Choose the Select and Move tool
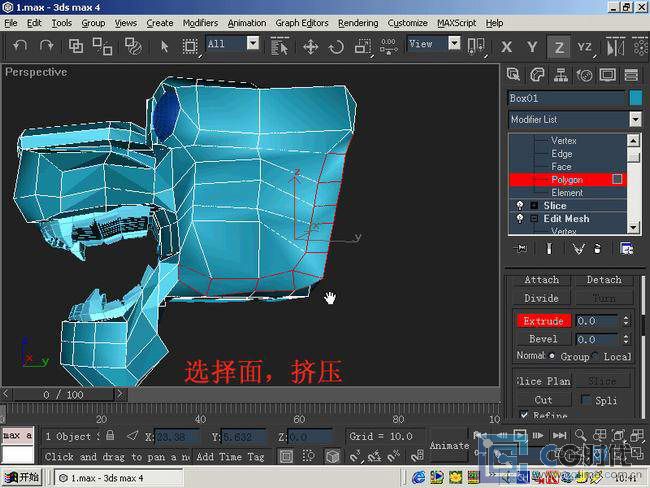This screenshot has width=650, height=488. click(310, 46)
